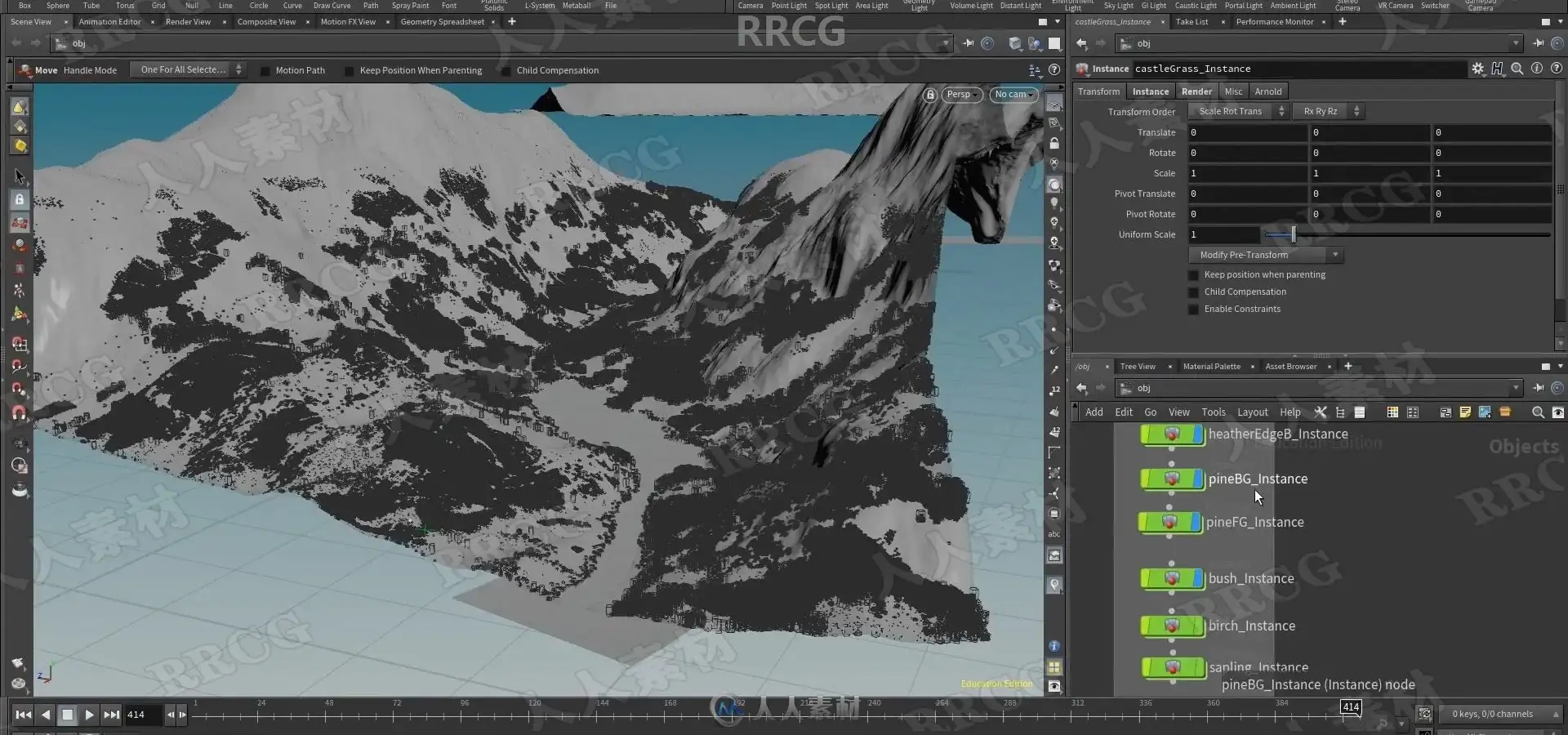Toggle display flag of heatherEdgeB_Instance node

[1199, 434]
